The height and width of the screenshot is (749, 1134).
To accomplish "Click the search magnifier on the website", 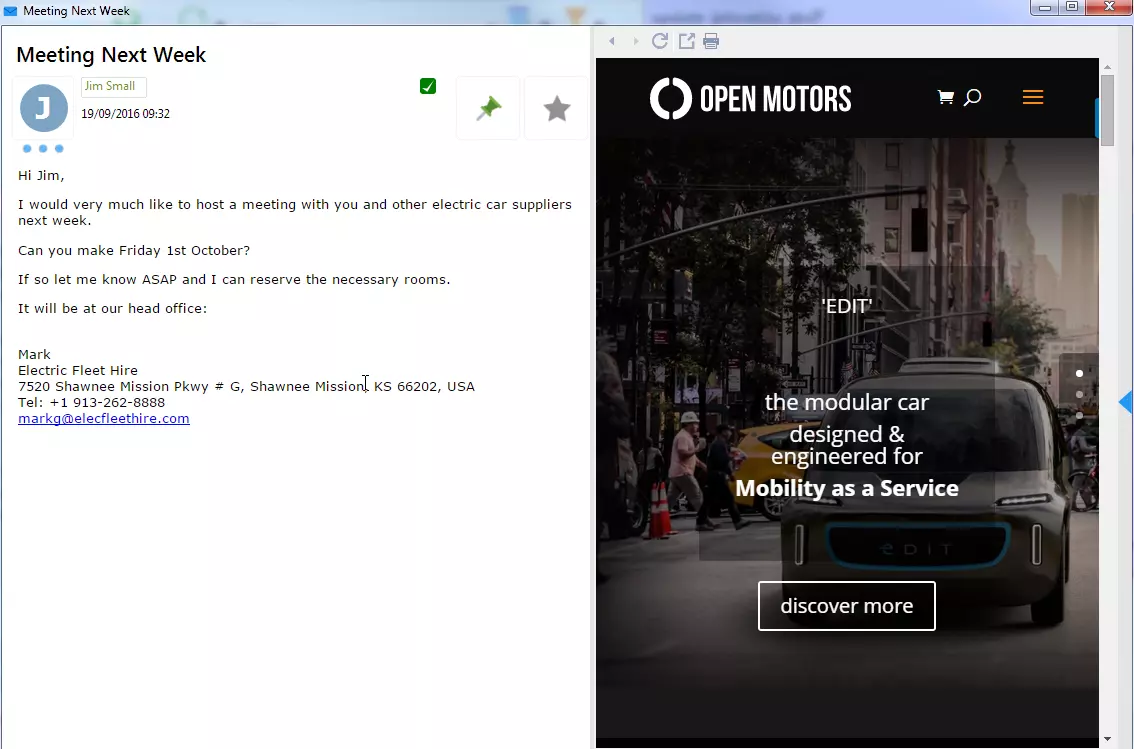I will point(972,97).
